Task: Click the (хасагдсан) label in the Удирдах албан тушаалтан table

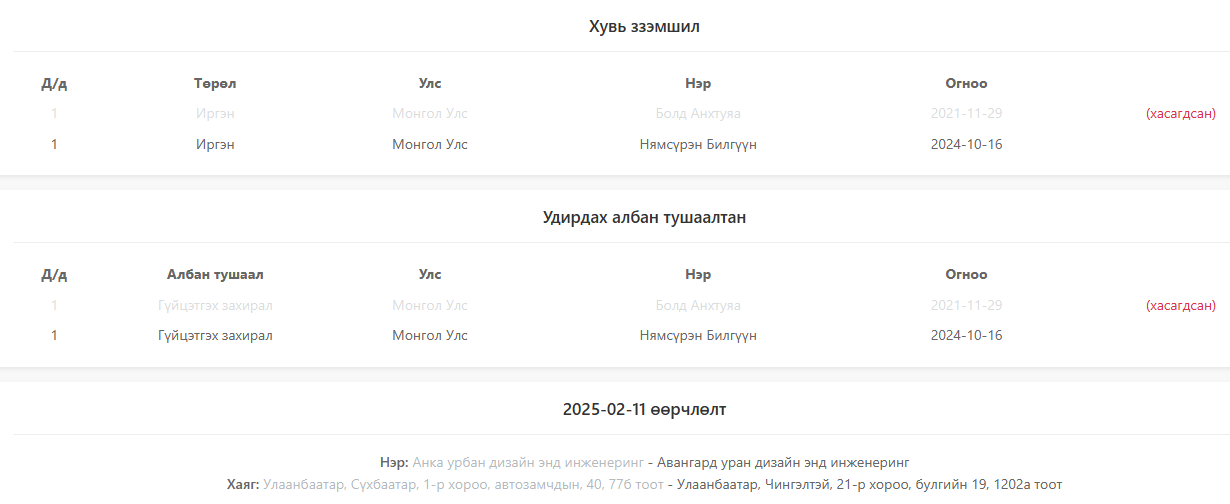Action: click(x=1180, y=305)
